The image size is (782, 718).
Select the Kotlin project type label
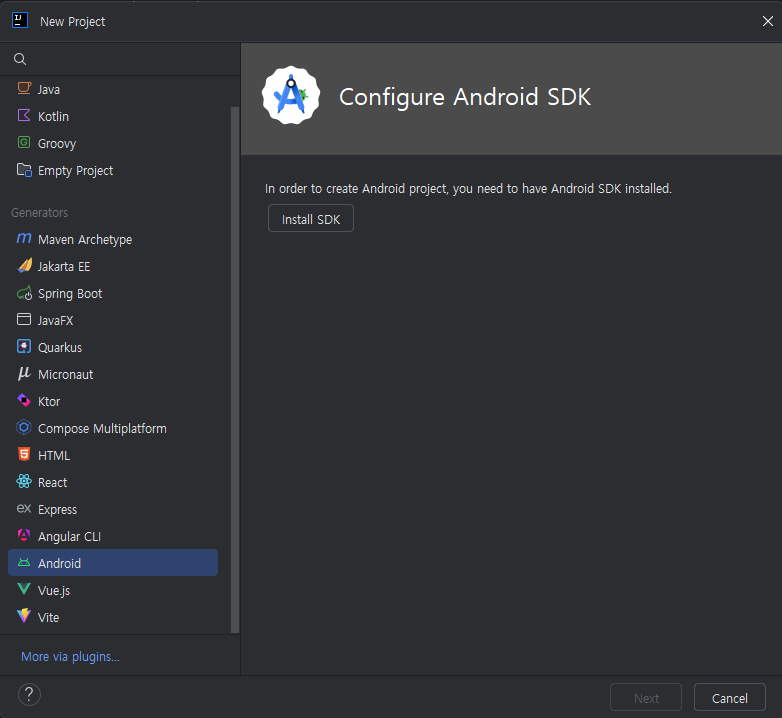coord(53,117)
